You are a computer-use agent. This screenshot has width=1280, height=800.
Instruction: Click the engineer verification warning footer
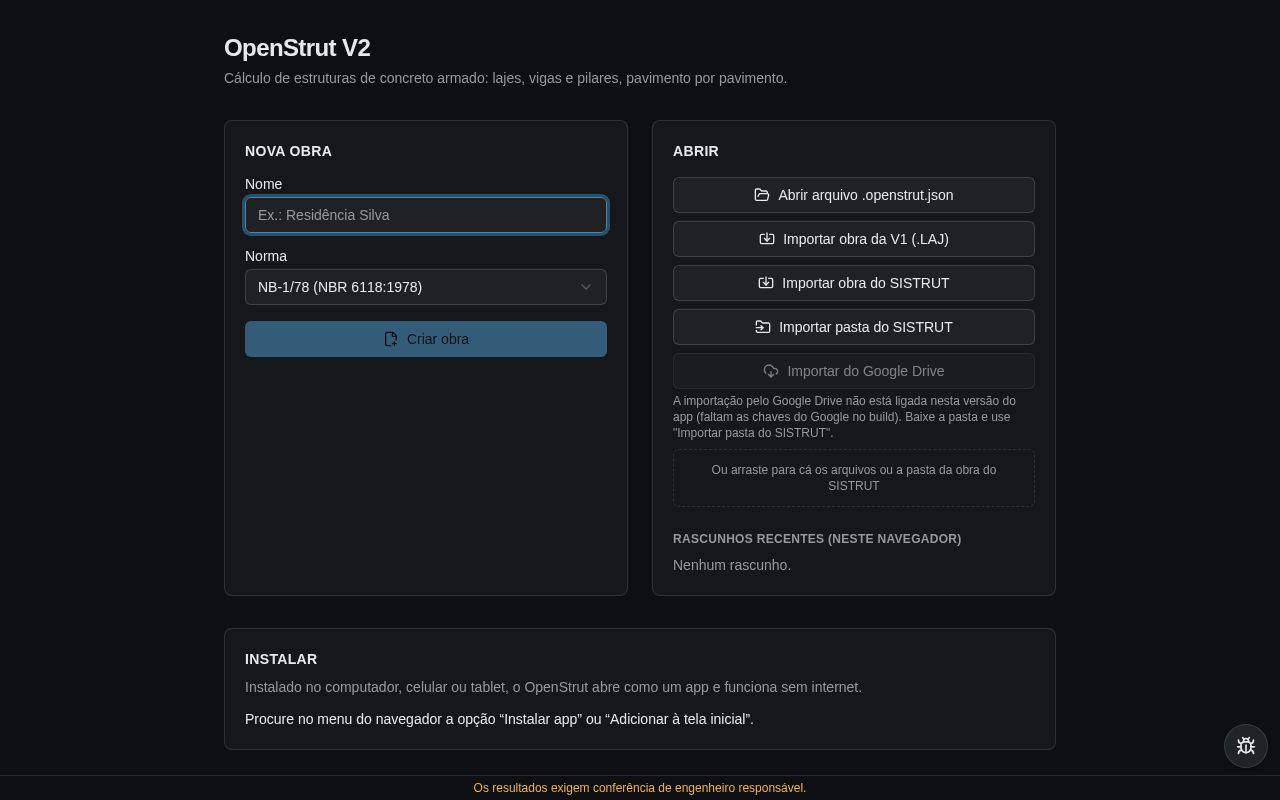coord(640,788)
